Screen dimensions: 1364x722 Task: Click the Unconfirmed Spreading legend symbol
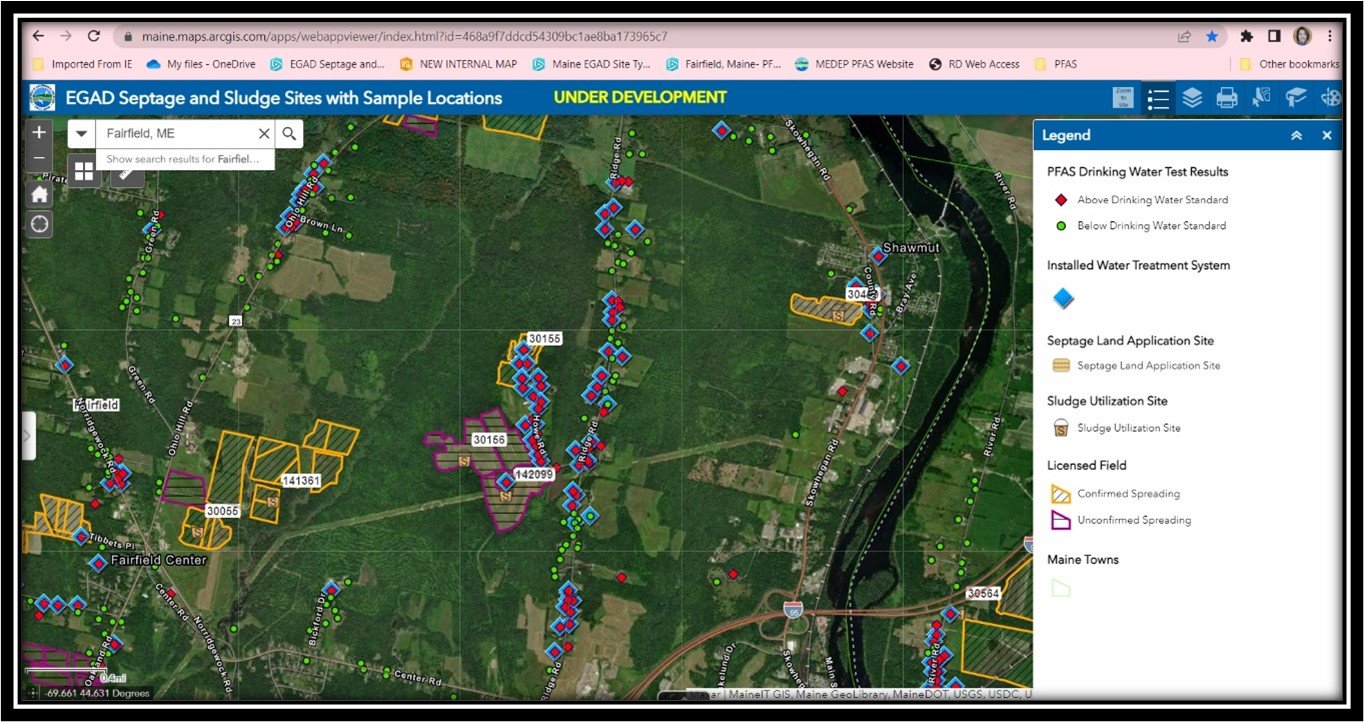(x=1061, y=520)
